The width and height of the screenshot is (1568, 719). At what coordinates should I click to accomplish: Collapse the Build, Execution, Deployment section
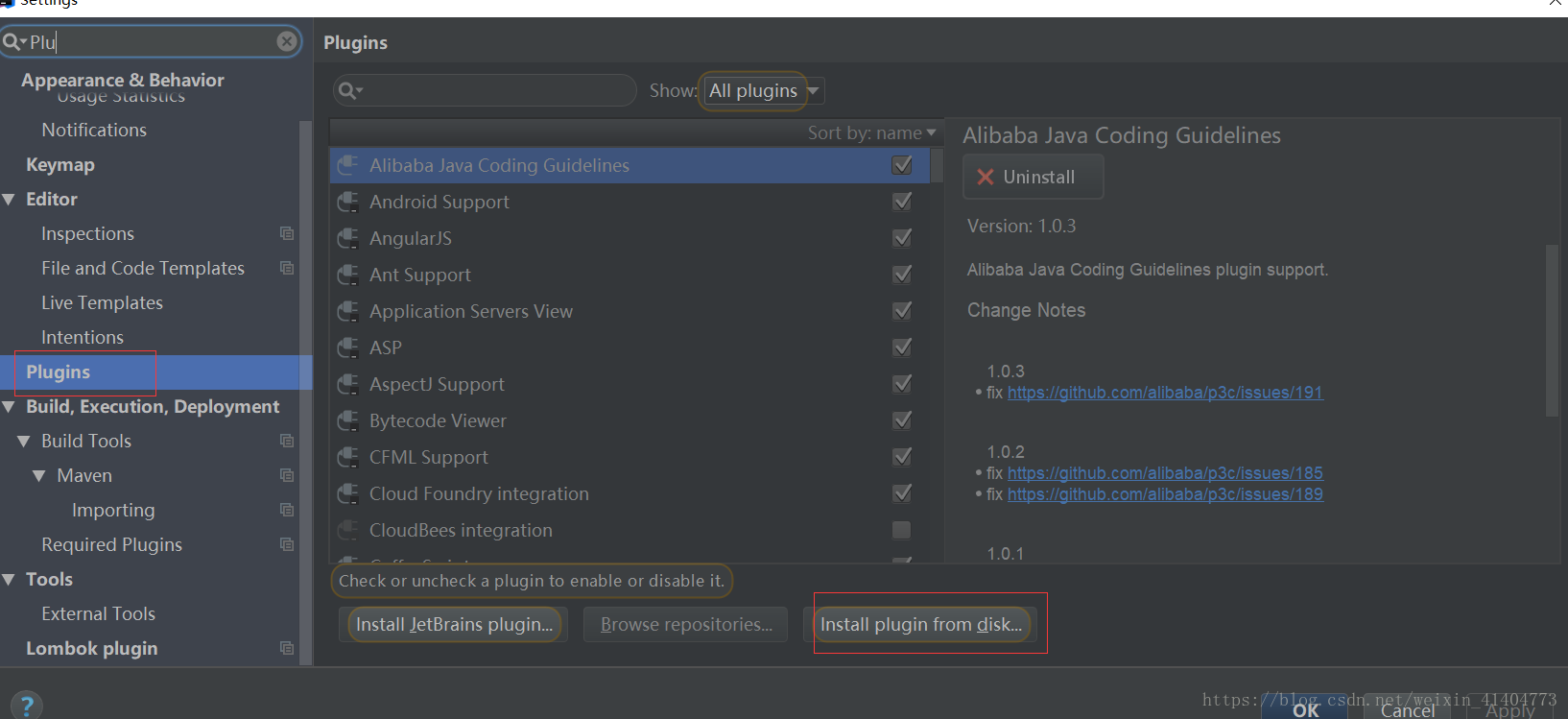tap(10, 407)
